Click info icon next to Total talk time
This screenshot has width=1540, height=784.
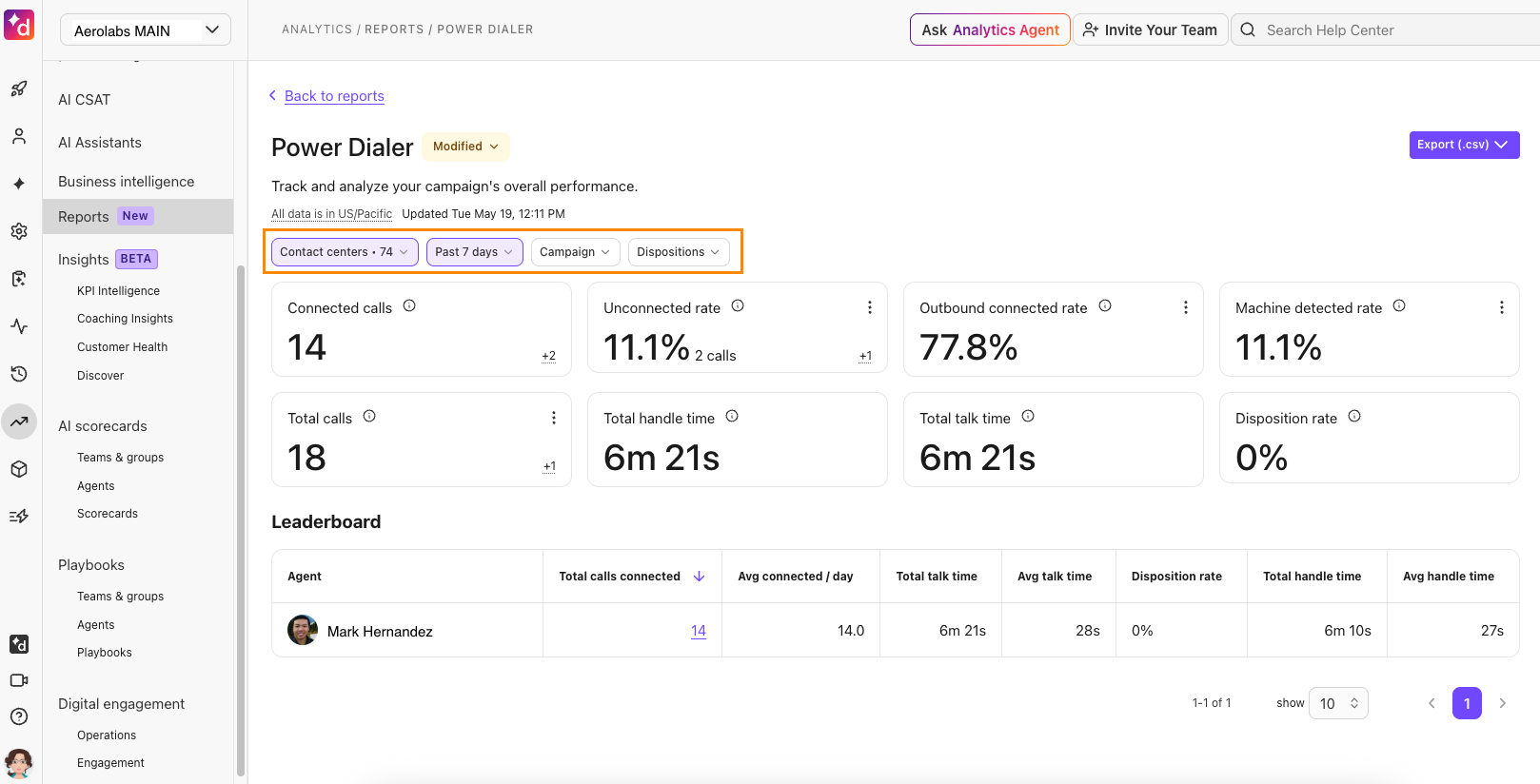click(x=1028, y=417)
